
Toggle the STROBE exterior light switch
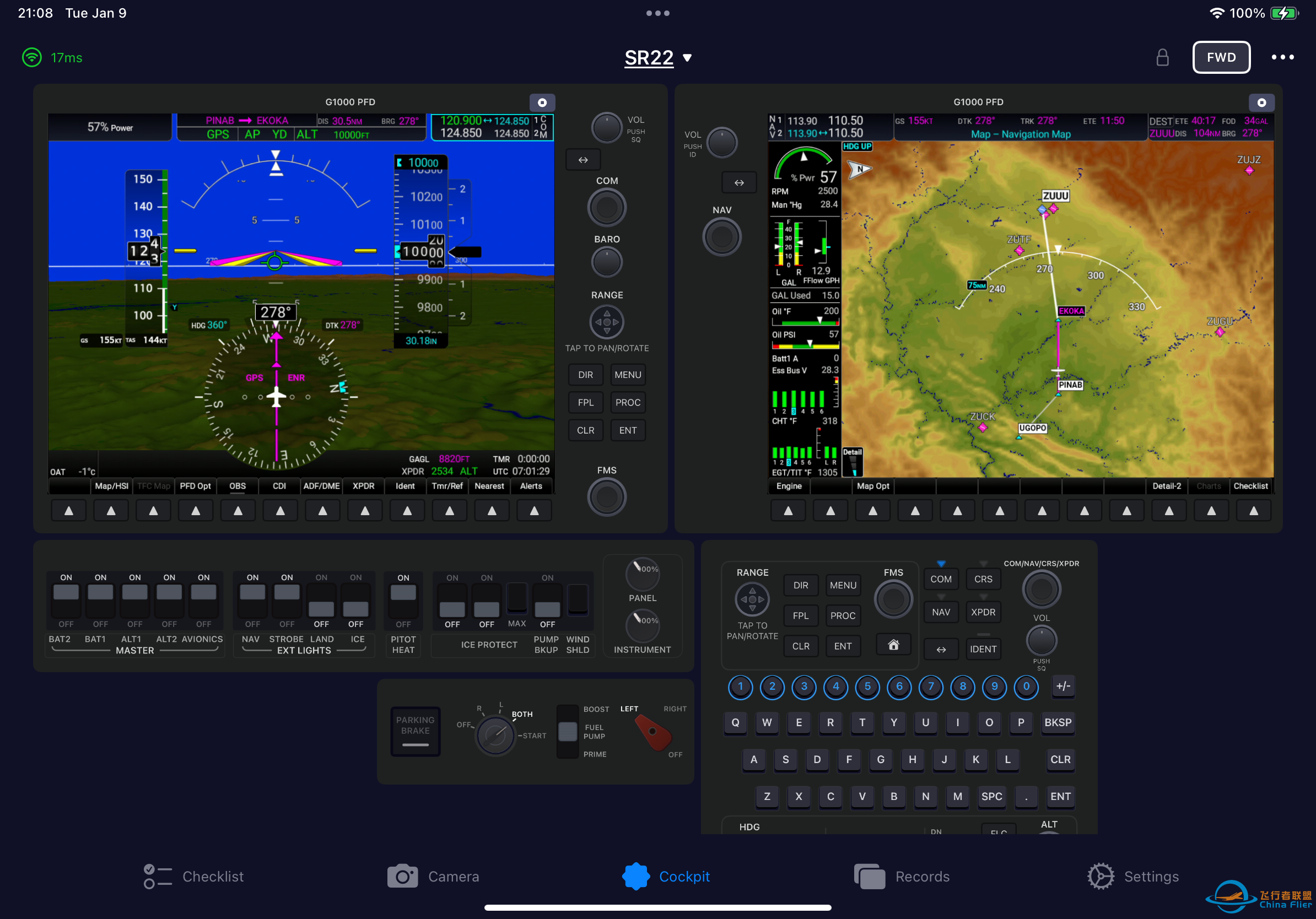(287, 601)
